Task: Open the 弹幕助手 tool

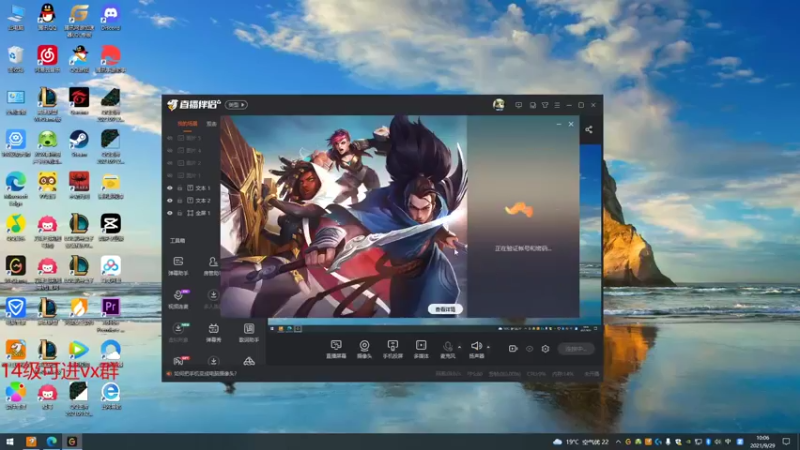Action: click(178, 265)
